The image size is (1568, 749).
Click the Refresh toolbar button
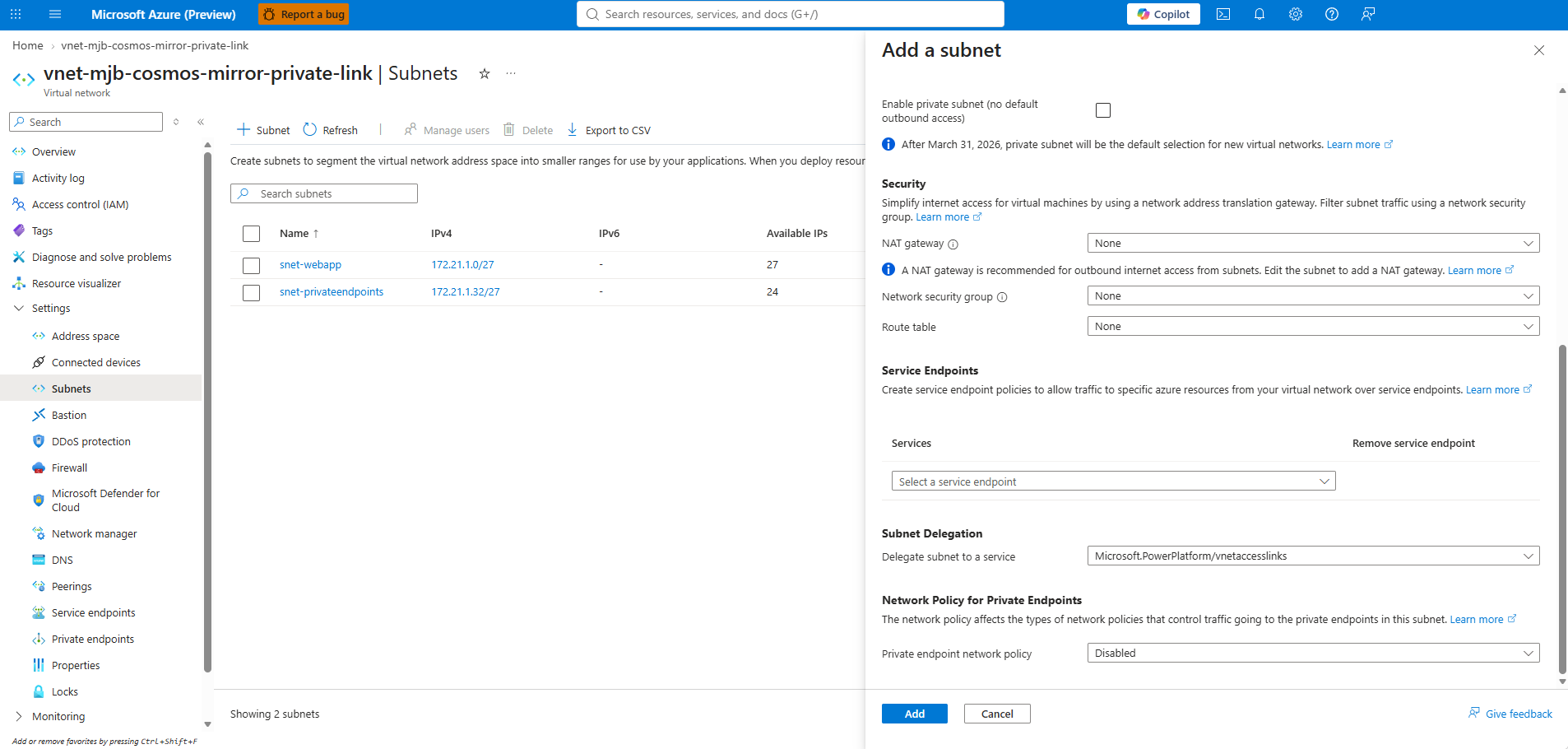(x=331, y=130)
